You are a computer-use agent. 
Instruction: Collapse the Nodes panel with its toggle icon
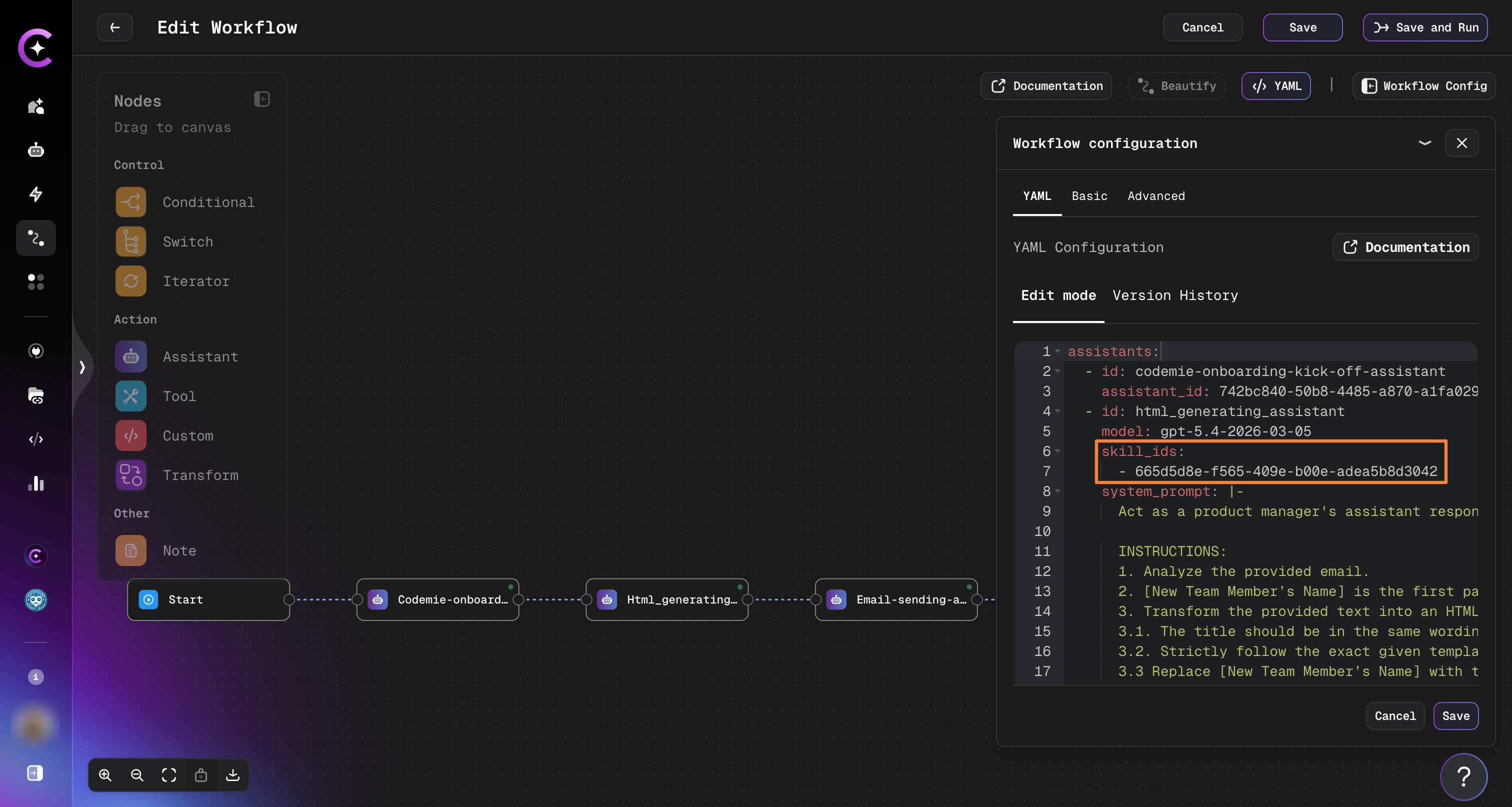[x=262, y=99]
